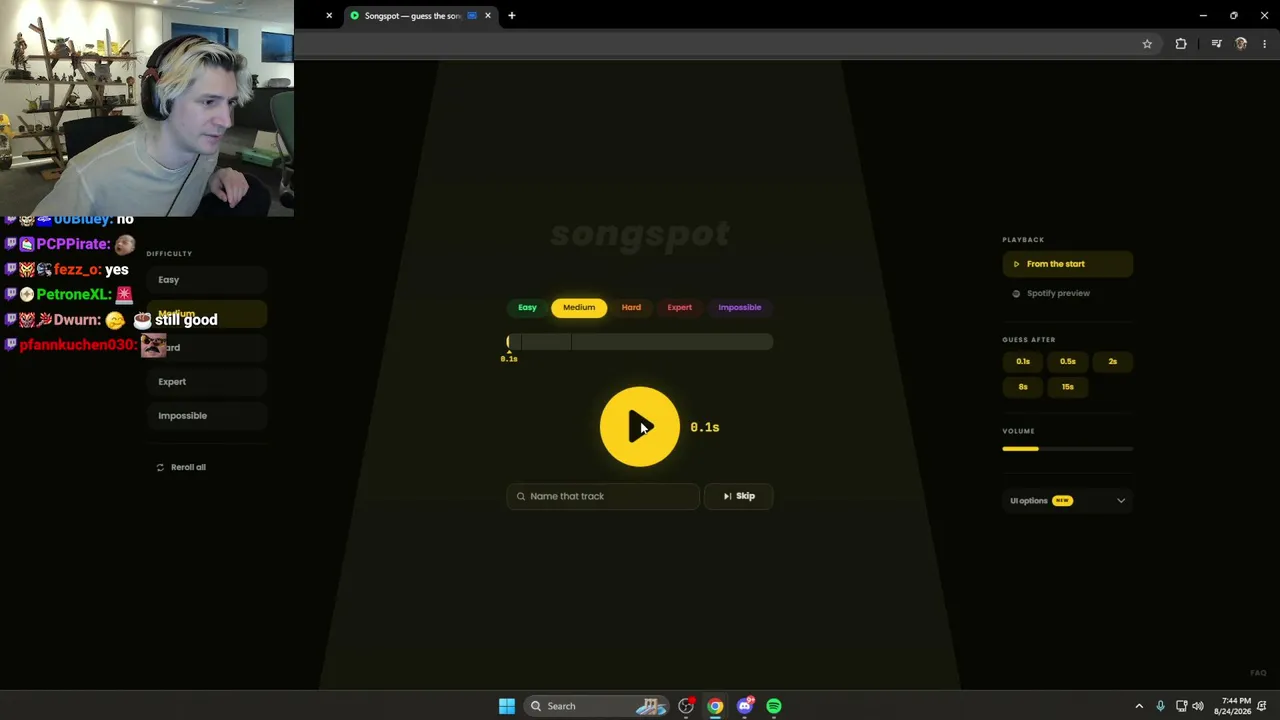1280x720 pixels.
Task: Open the Songspot browser tab
Action: coord(420,16)
